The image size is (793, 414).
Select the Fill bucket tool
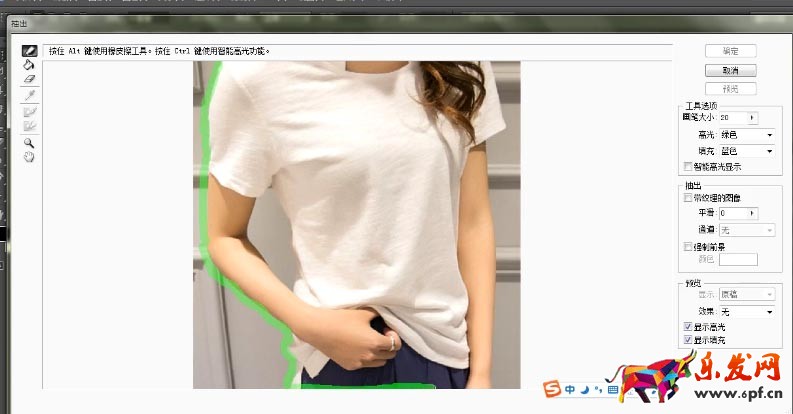point(29,65)
